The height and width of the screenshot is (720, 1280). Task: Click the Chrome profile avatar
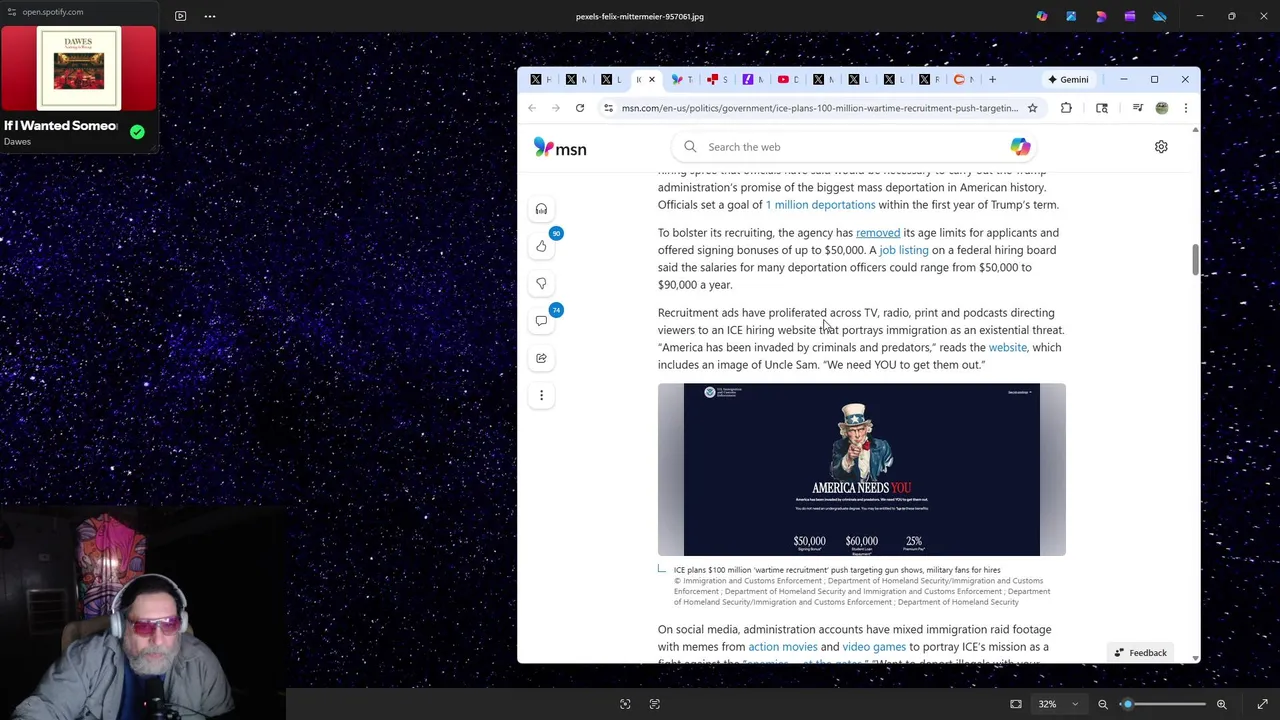[x=1162, y=108]
